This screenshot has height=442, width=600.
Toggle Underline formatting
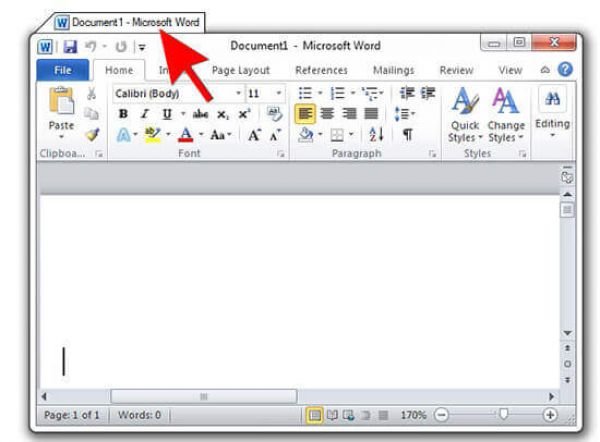point(167,114)
